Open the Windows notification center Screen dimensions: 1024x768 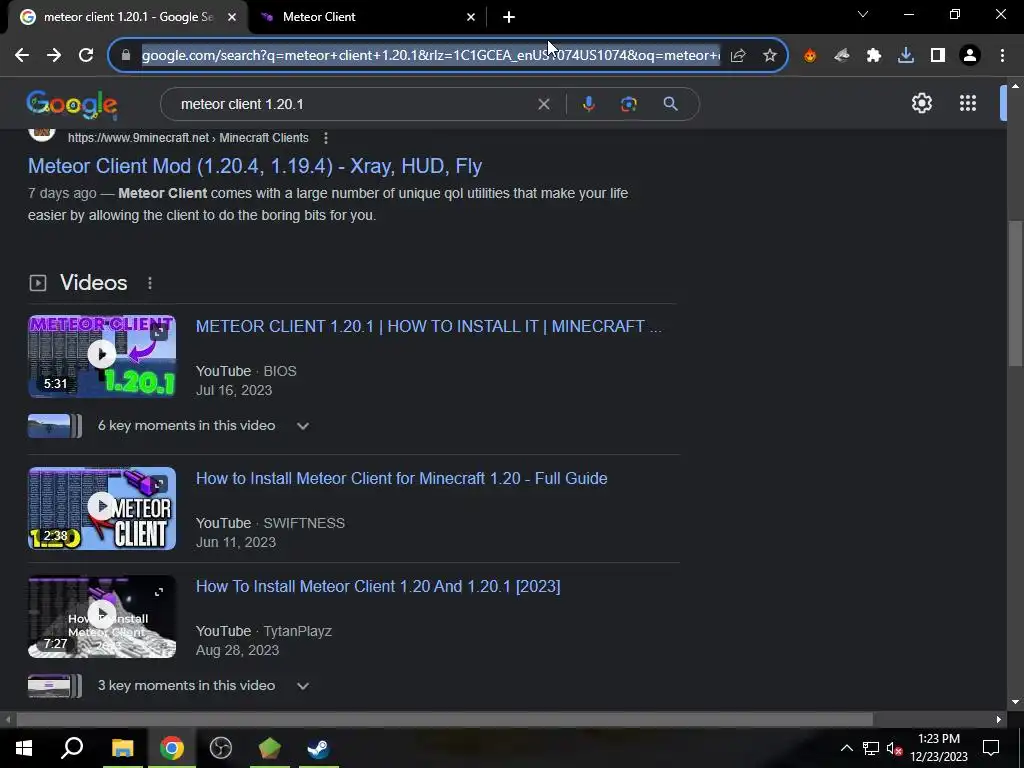point(991,748)
